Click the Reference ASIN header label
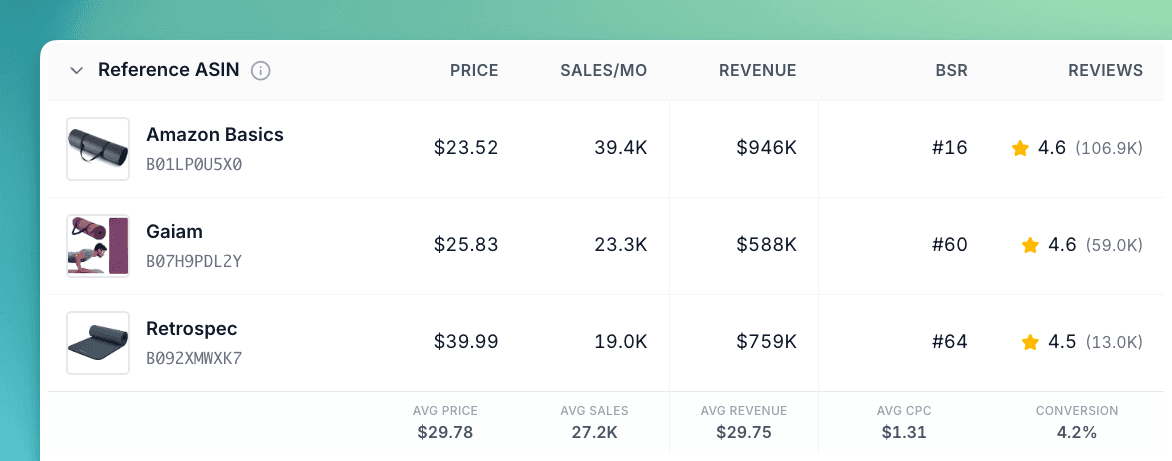The height and width of the screenshot is (461, 1172). pos(168,71)
